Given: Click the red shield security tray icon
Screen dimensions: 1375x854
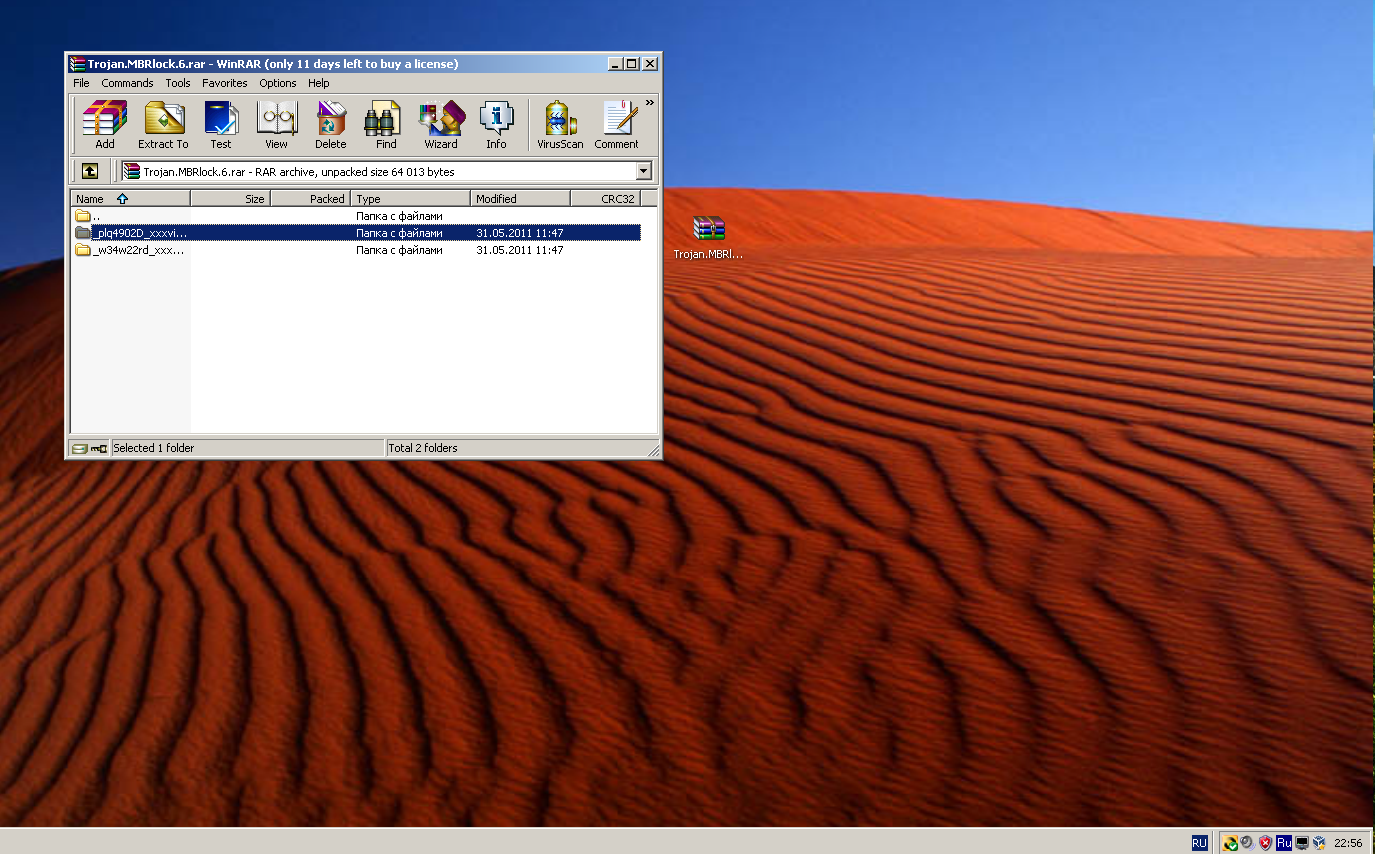Looking at the screenshot, I should click(1265, 843).
